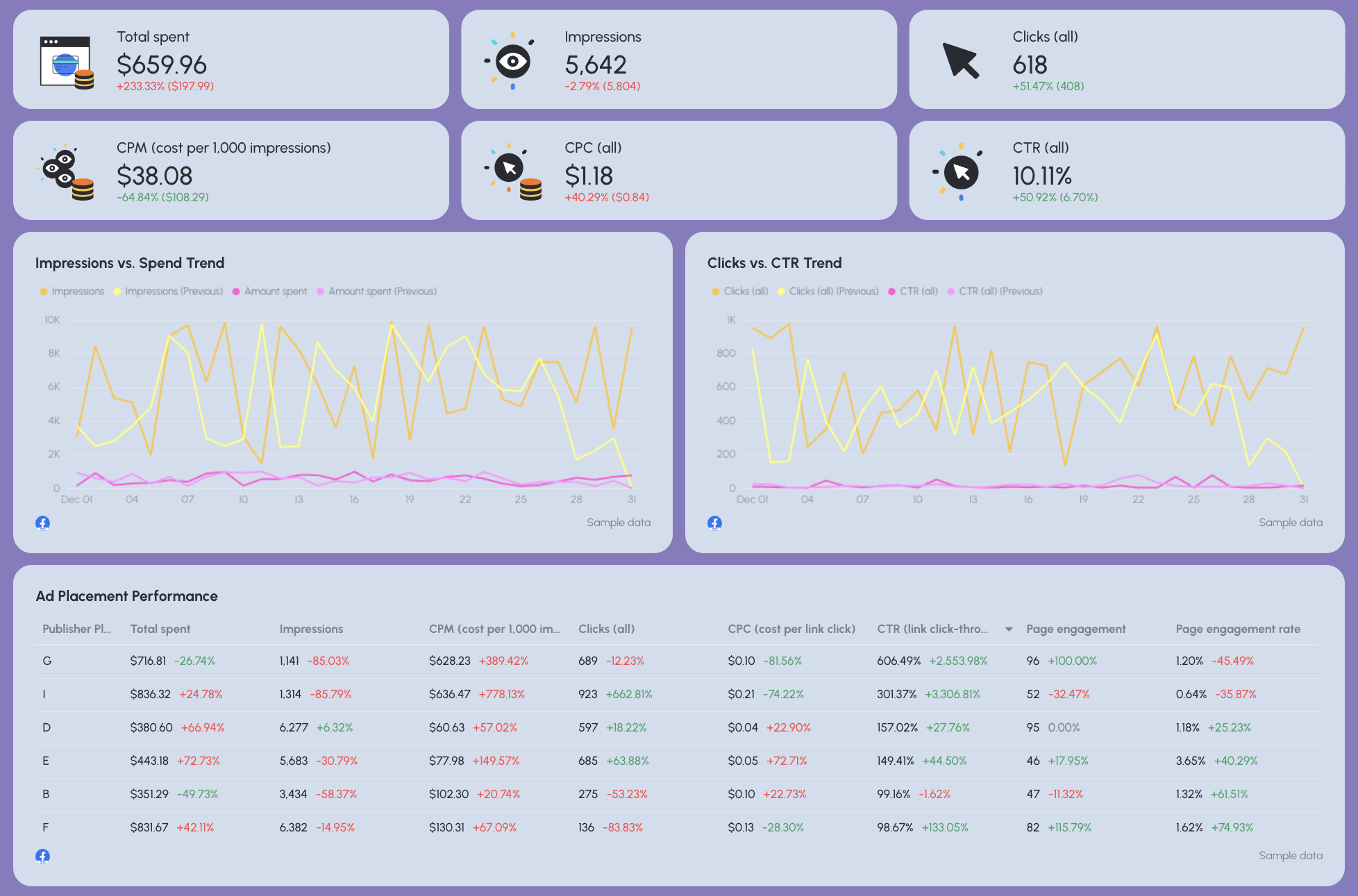Click the orange Impressions legend color dot
This screenshot has width=1358, height=896.
(x=44, y=291)
